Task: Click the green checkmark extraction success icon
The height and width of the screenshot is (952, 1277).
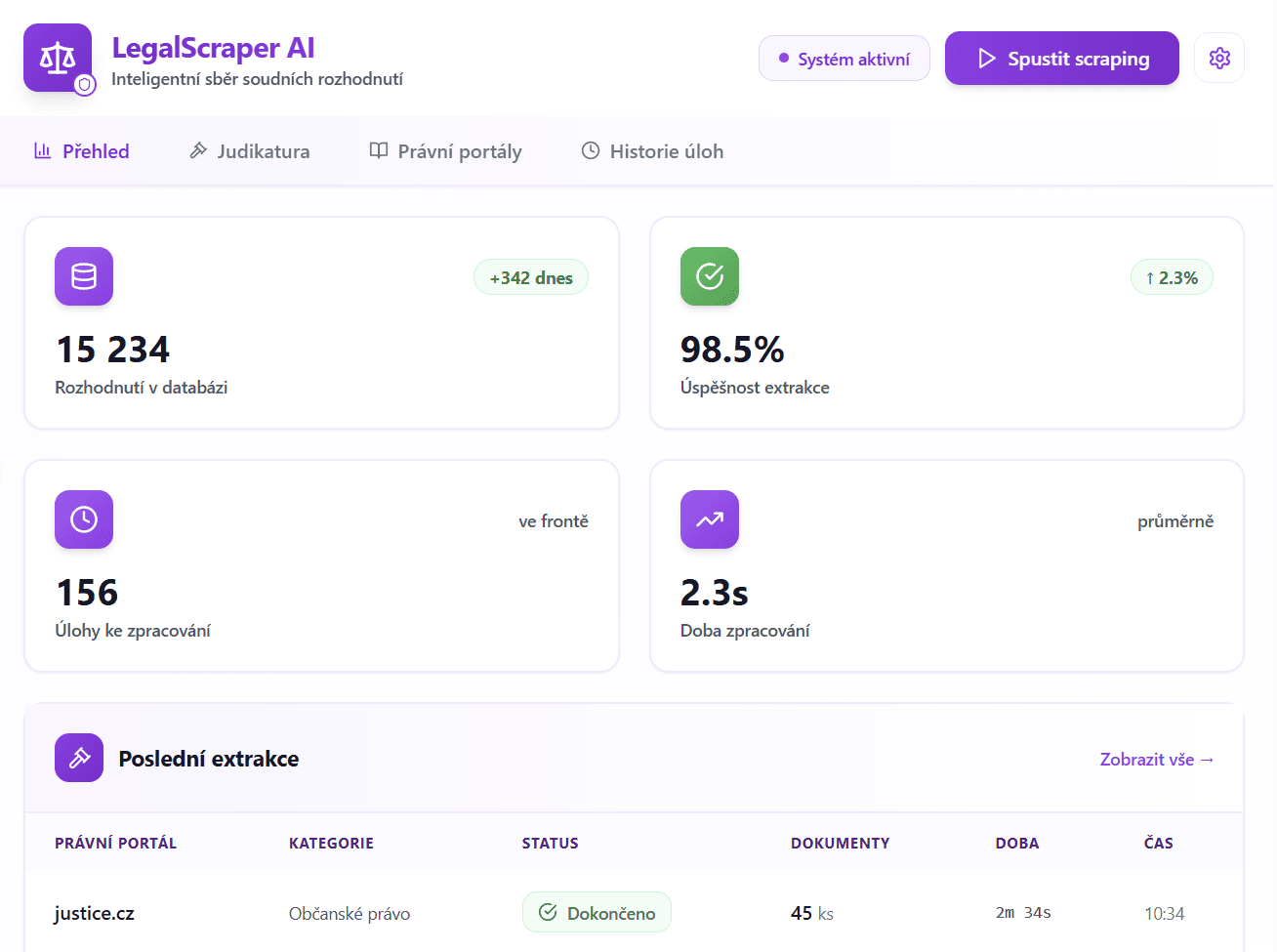Action: 710,276
